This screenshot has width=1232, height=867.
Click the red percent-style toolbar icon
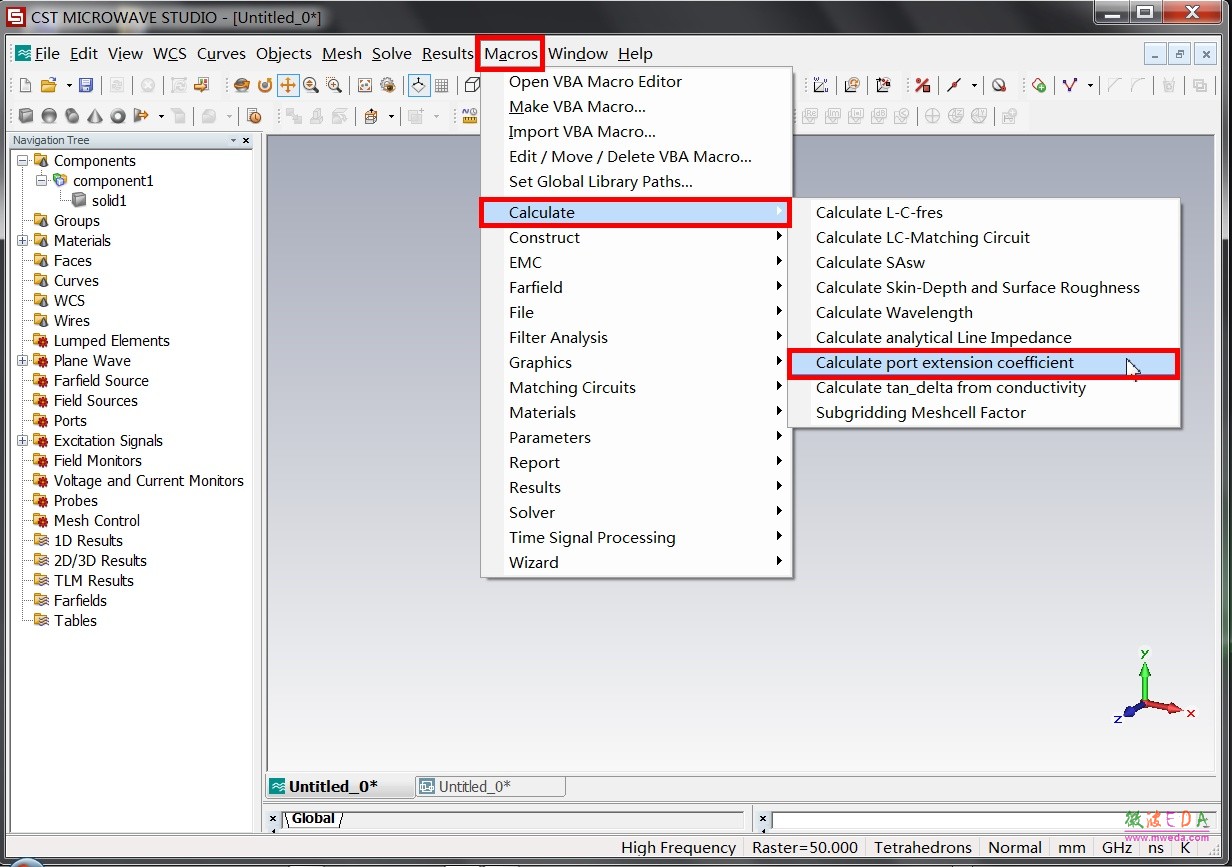coord(923,86)
